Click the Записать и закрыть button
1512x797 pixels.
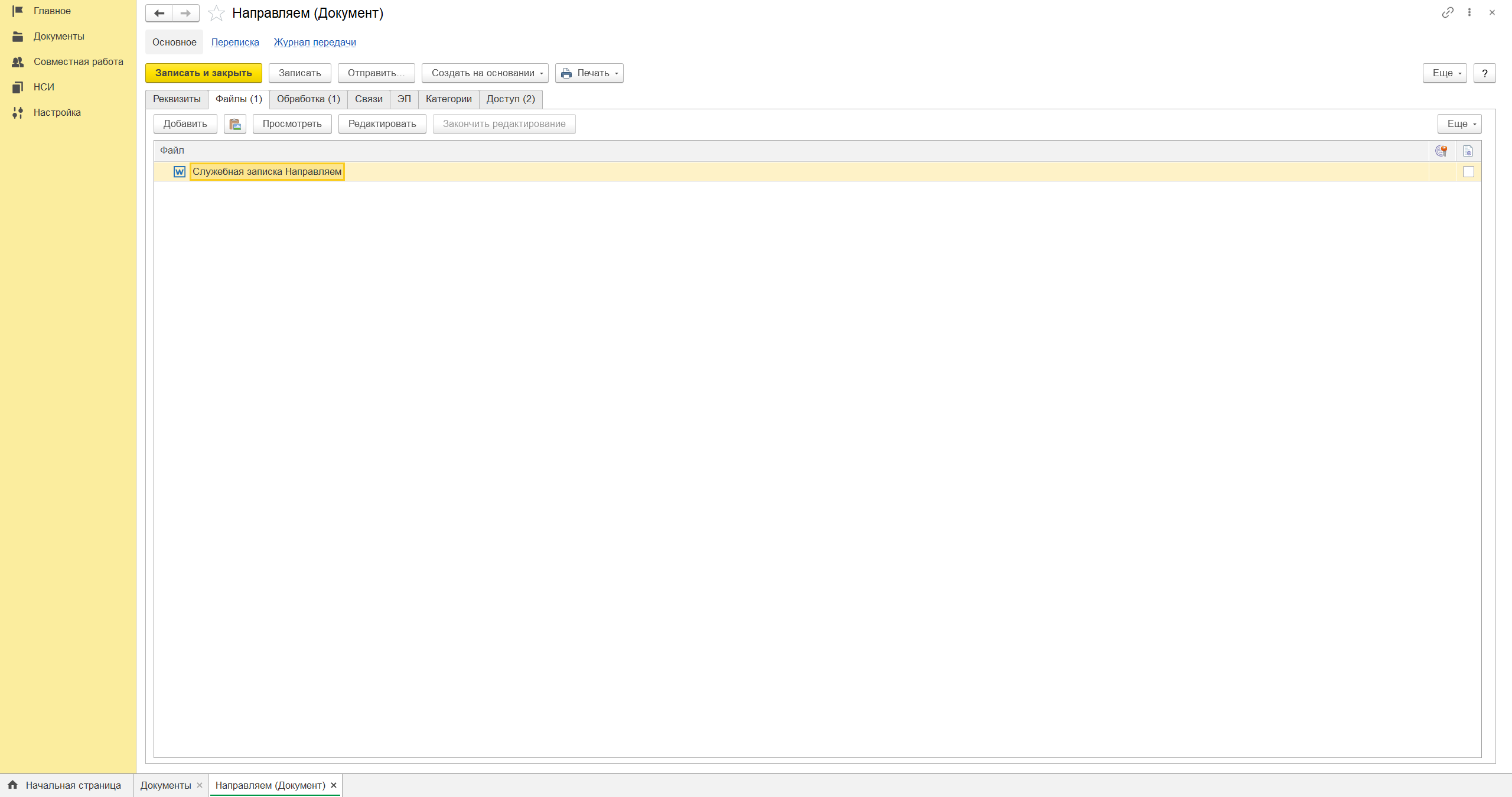(203, 73)
